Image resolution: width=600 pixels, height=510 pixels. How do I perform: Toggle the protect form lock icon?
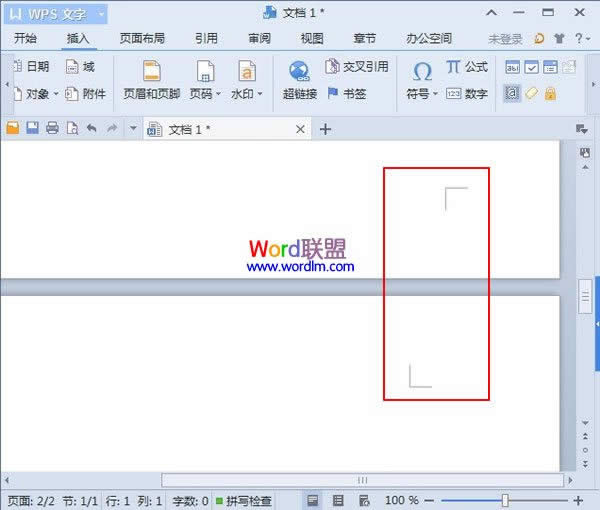[550, 93]
